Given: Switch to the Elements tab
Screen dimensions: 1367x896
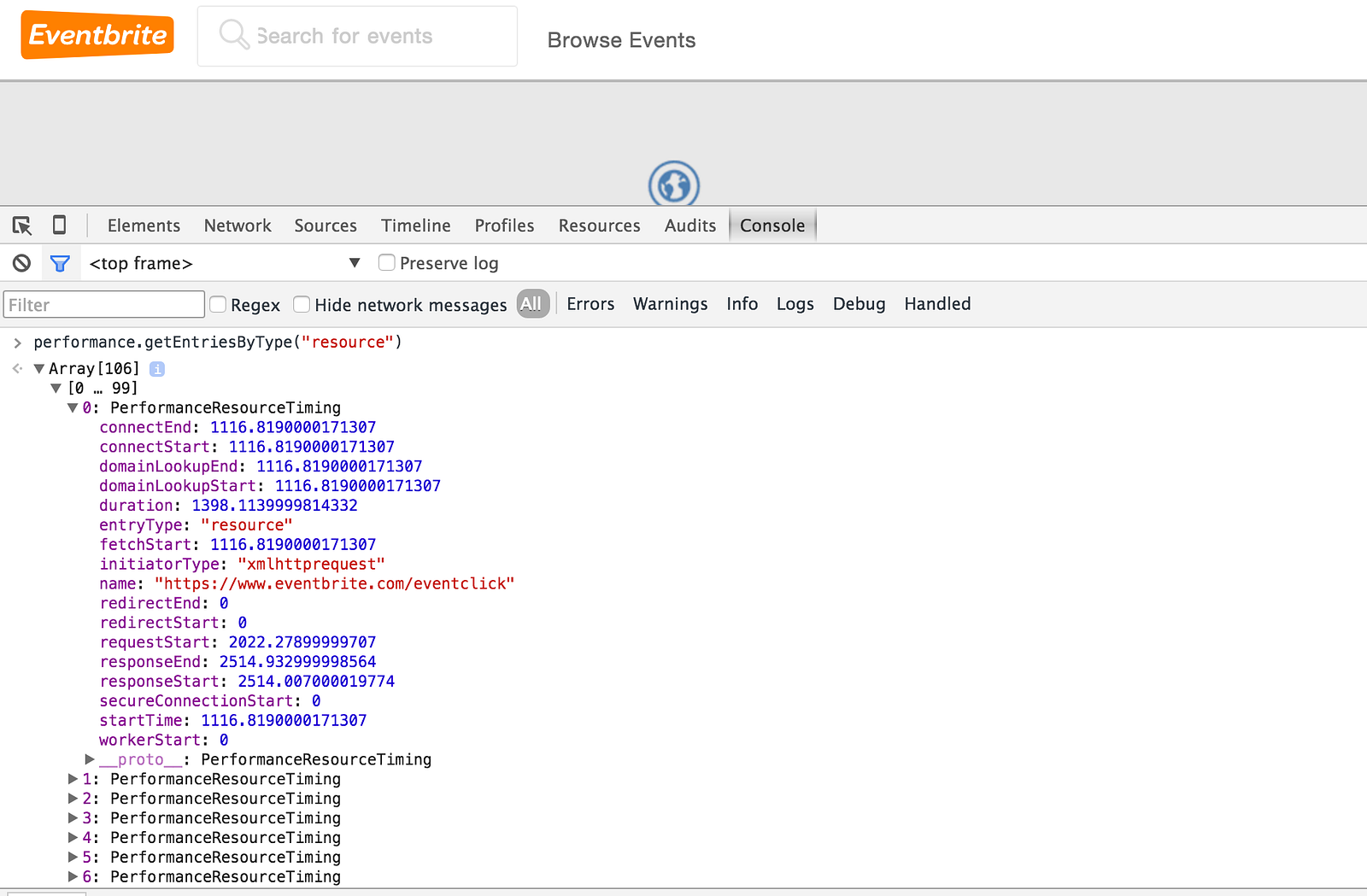Looking at the screenshot, I should point(144,225).
